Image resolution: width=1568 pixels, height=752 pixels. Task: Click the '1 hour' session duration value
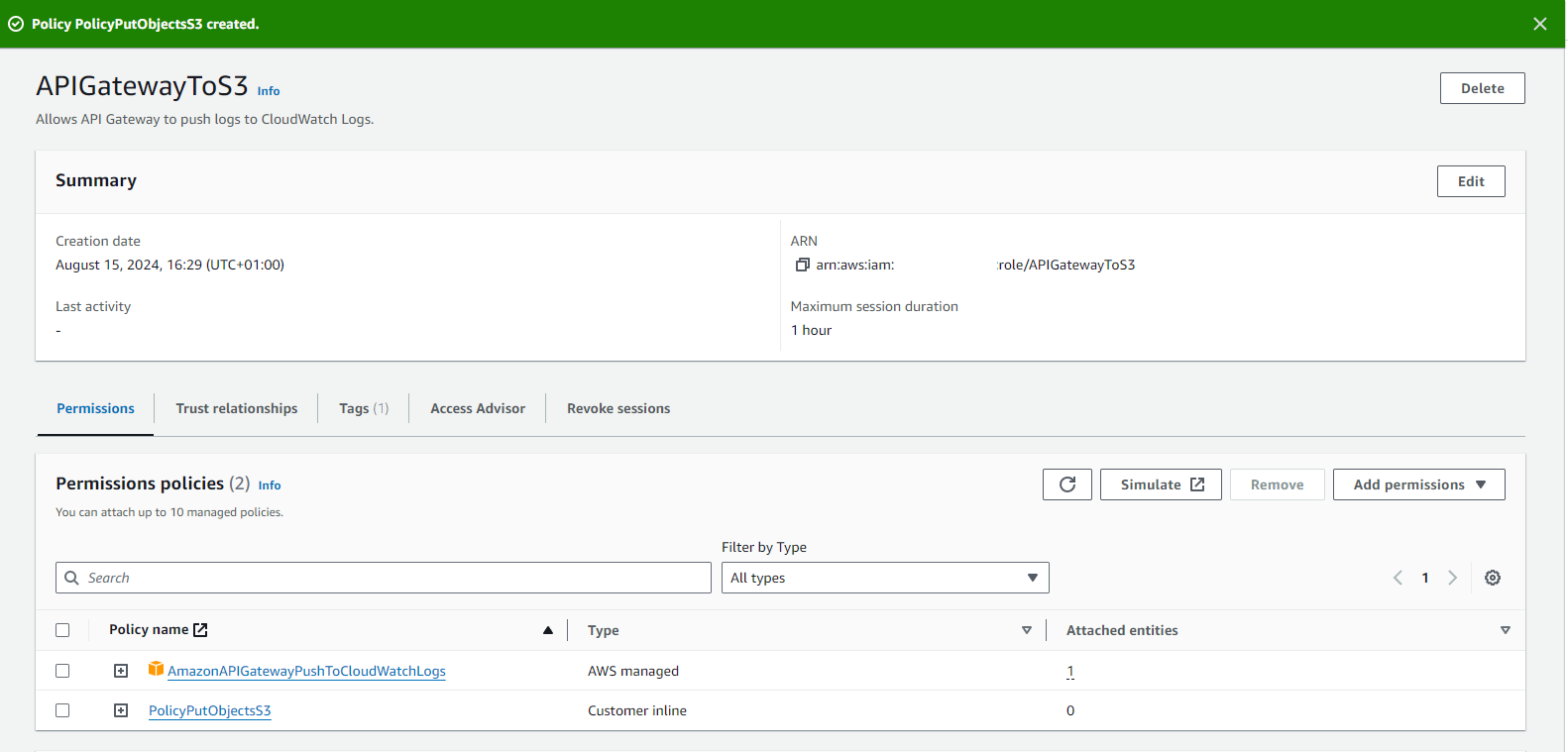point(811,330)
